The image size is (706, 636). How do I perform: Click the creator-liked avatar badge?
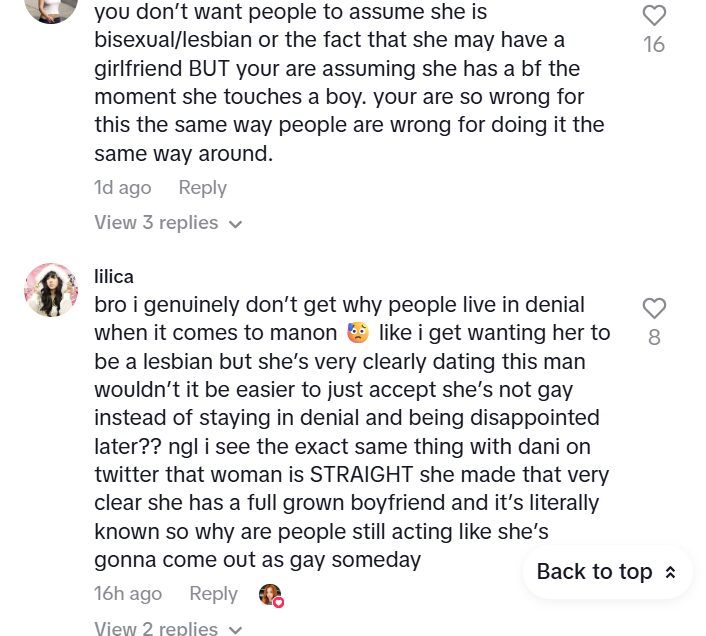(x=270, y=595)
